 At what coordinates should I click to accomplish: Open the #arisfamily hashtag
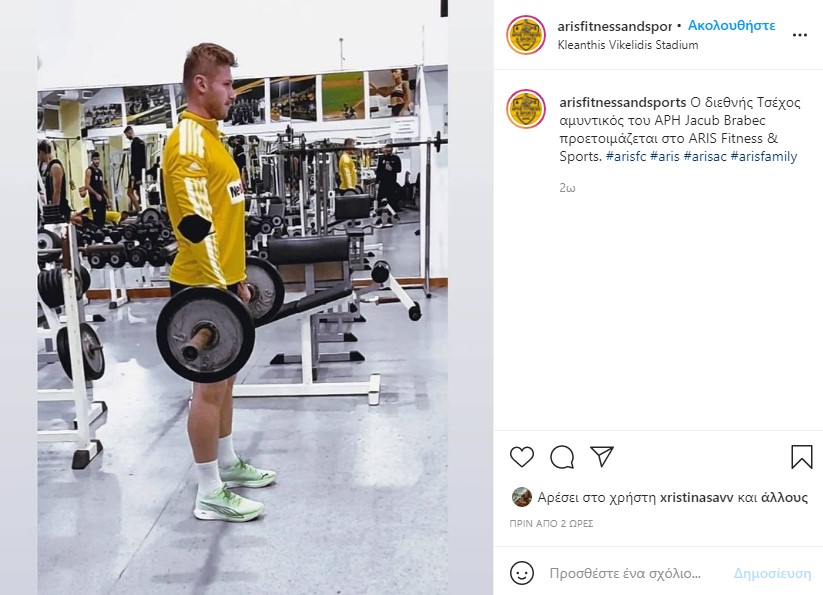pos(764,156)
